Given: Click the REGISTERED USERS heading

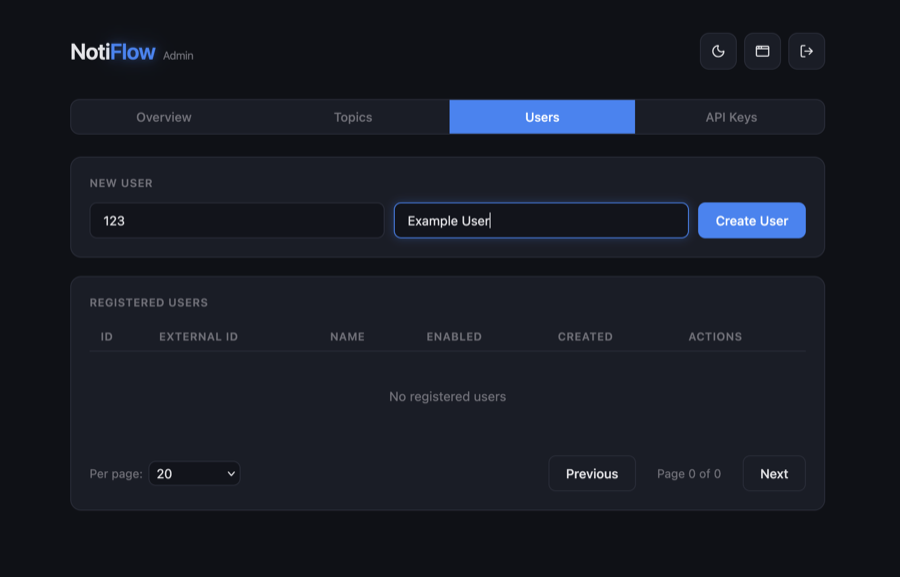Looking at the screenshot, I should point(149,303).
